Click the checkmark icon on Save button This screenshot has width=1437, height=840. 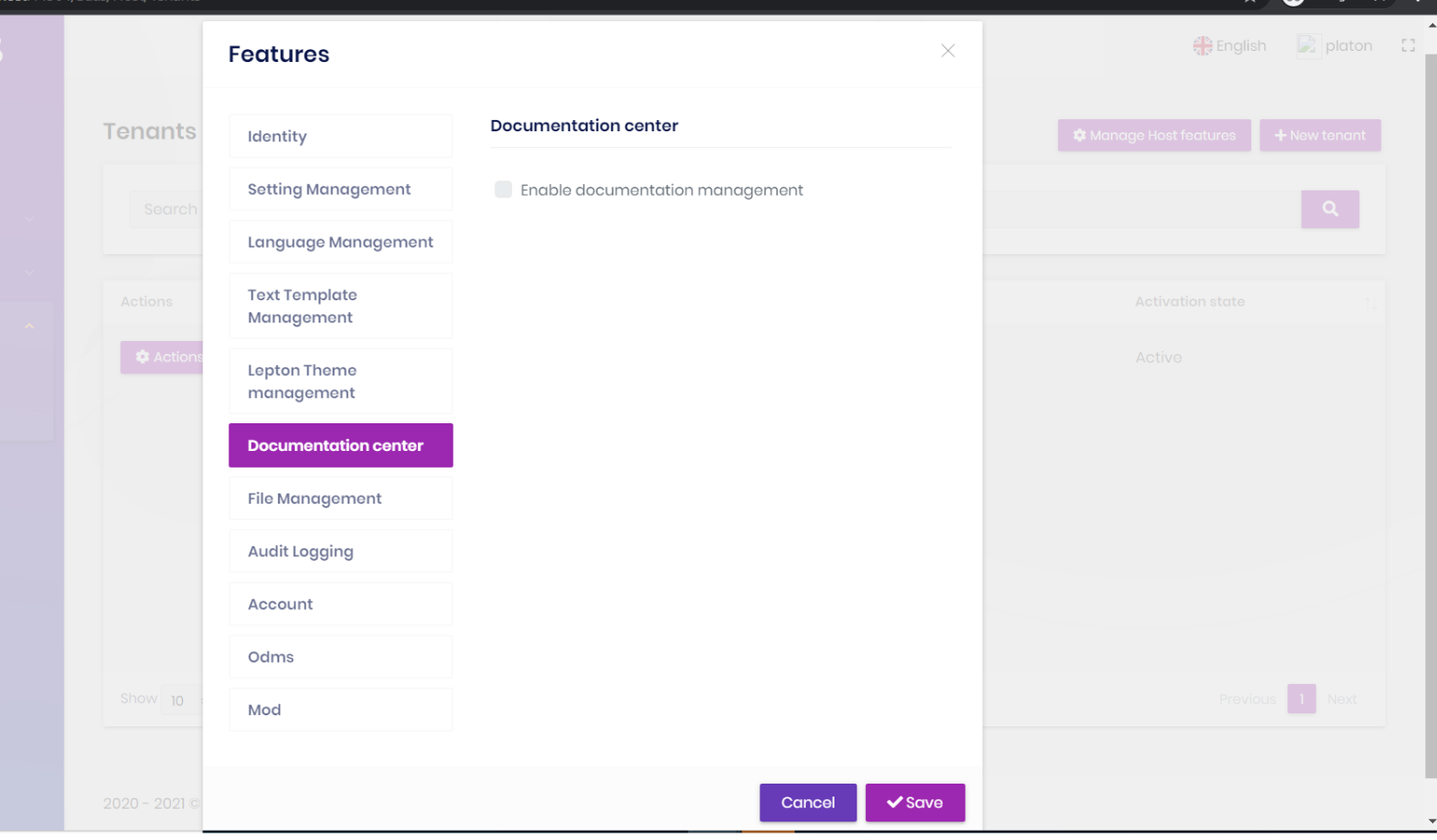coord(895,802)
